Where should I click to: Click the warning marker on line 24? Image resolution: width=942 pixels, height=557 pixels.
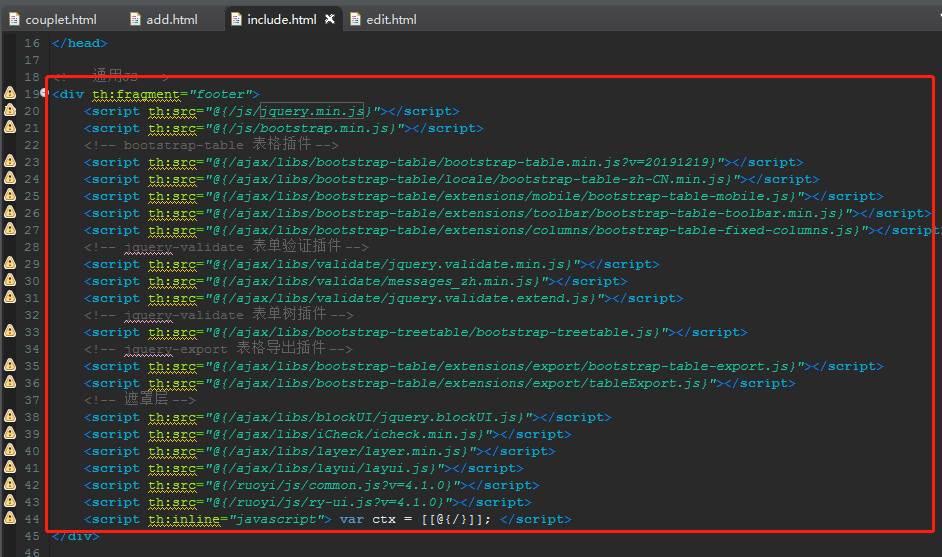coord(10,177)
